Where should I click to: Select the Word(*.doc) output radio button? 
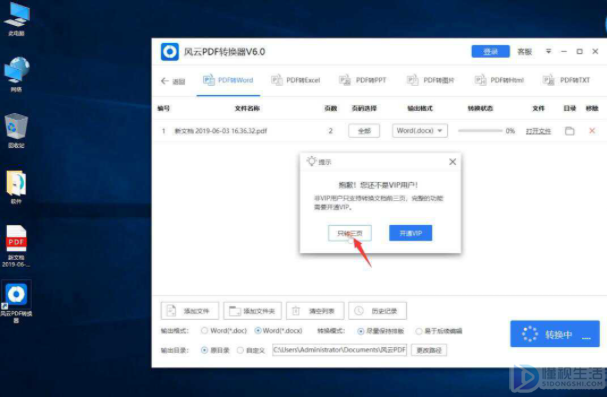204,331
